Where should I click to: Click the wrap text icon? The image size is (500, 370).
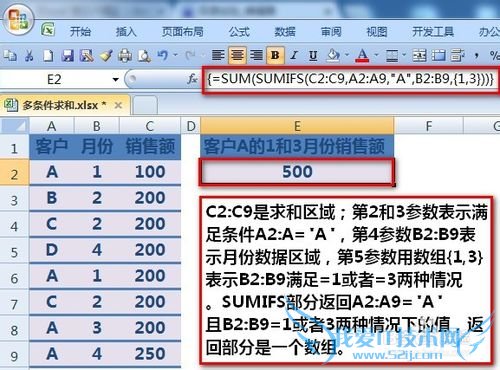click(458, 55)
